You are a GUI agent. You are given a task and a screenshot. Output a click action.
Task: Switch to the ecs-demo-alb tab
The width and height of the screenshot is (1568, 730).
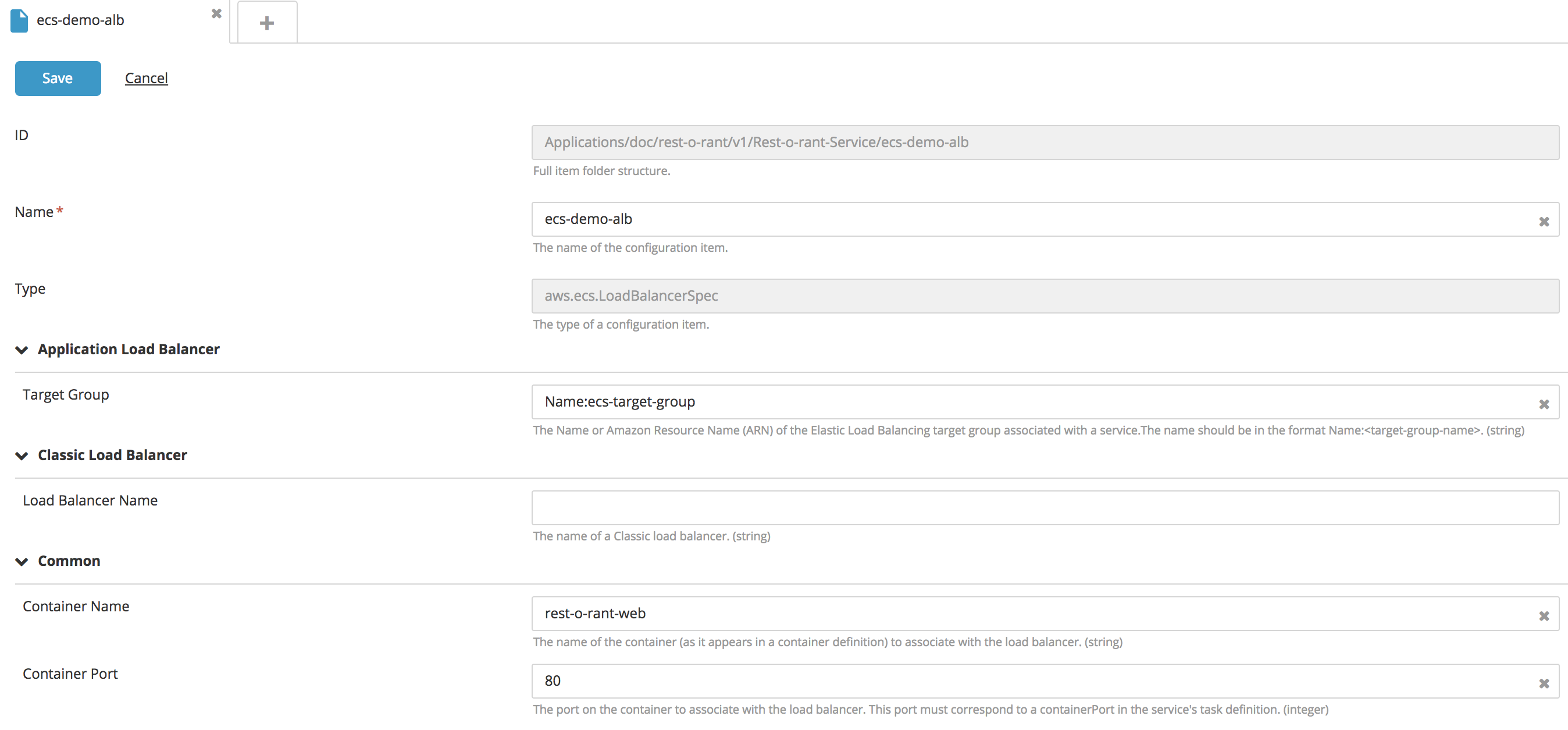pyautogui.click(x=80, y=21)
